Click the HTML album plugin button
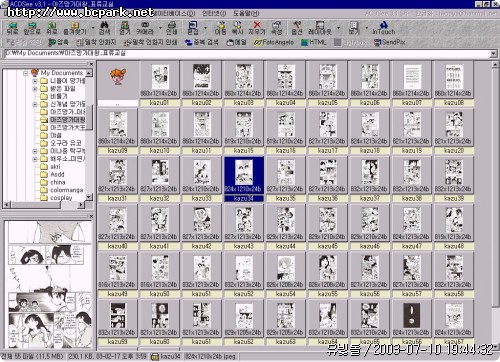Image resolution: width=500 pixels, height=362 pixels. click(313, 42)
